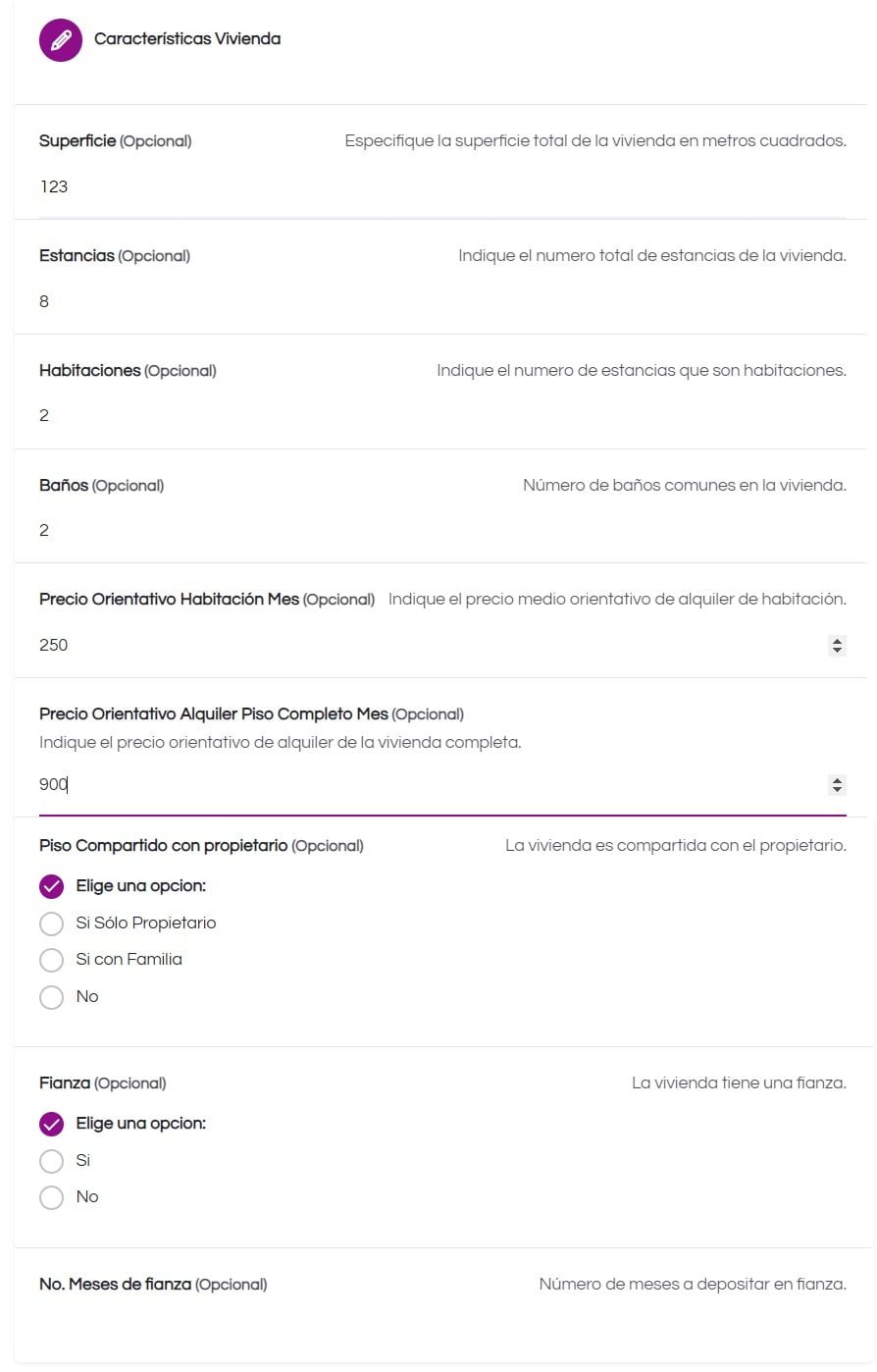Click the Piso Completo price field showing 900
Screen dimensions: 877x1372
(432, 784)
